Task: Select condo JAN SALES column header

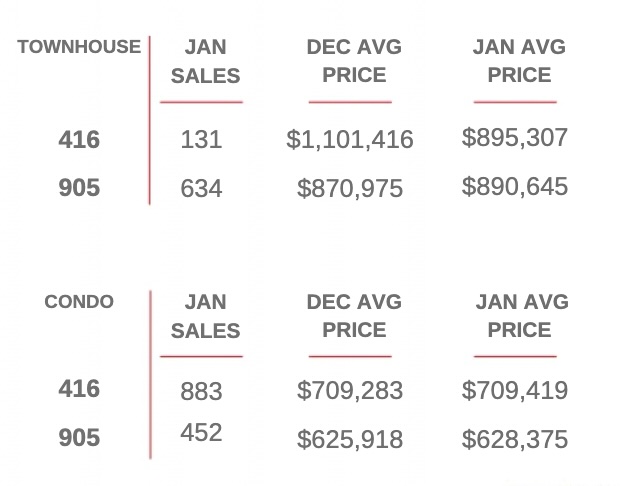Action: [206, 316]
